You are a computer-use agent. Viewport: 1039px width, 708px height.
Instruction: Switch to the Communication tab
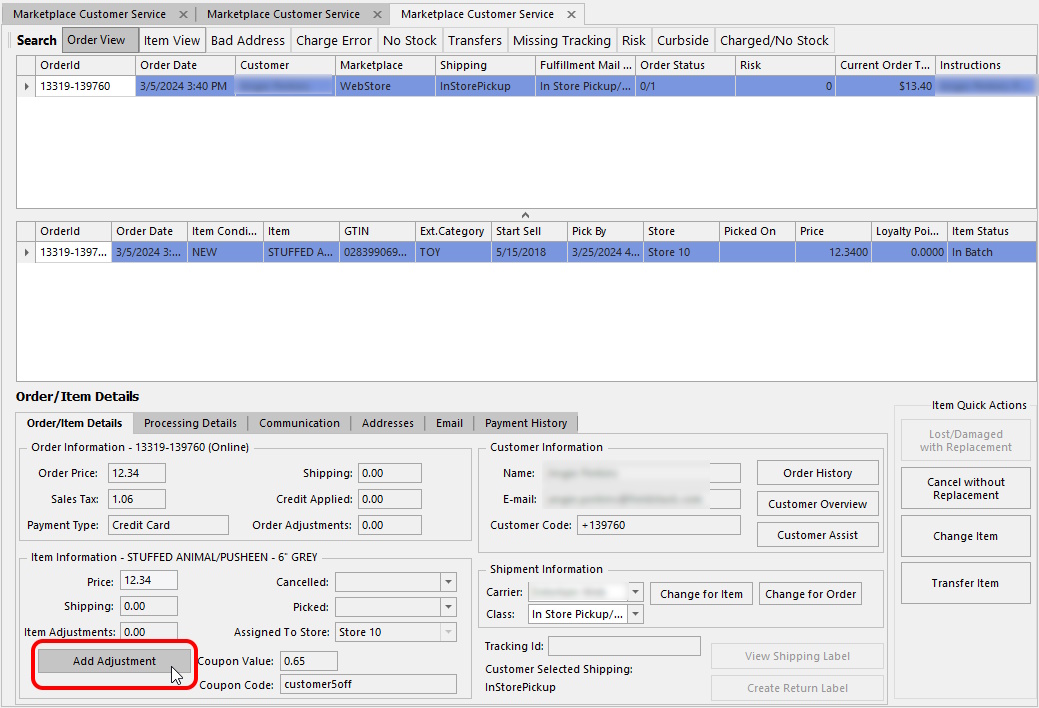[x=300, y=423]
